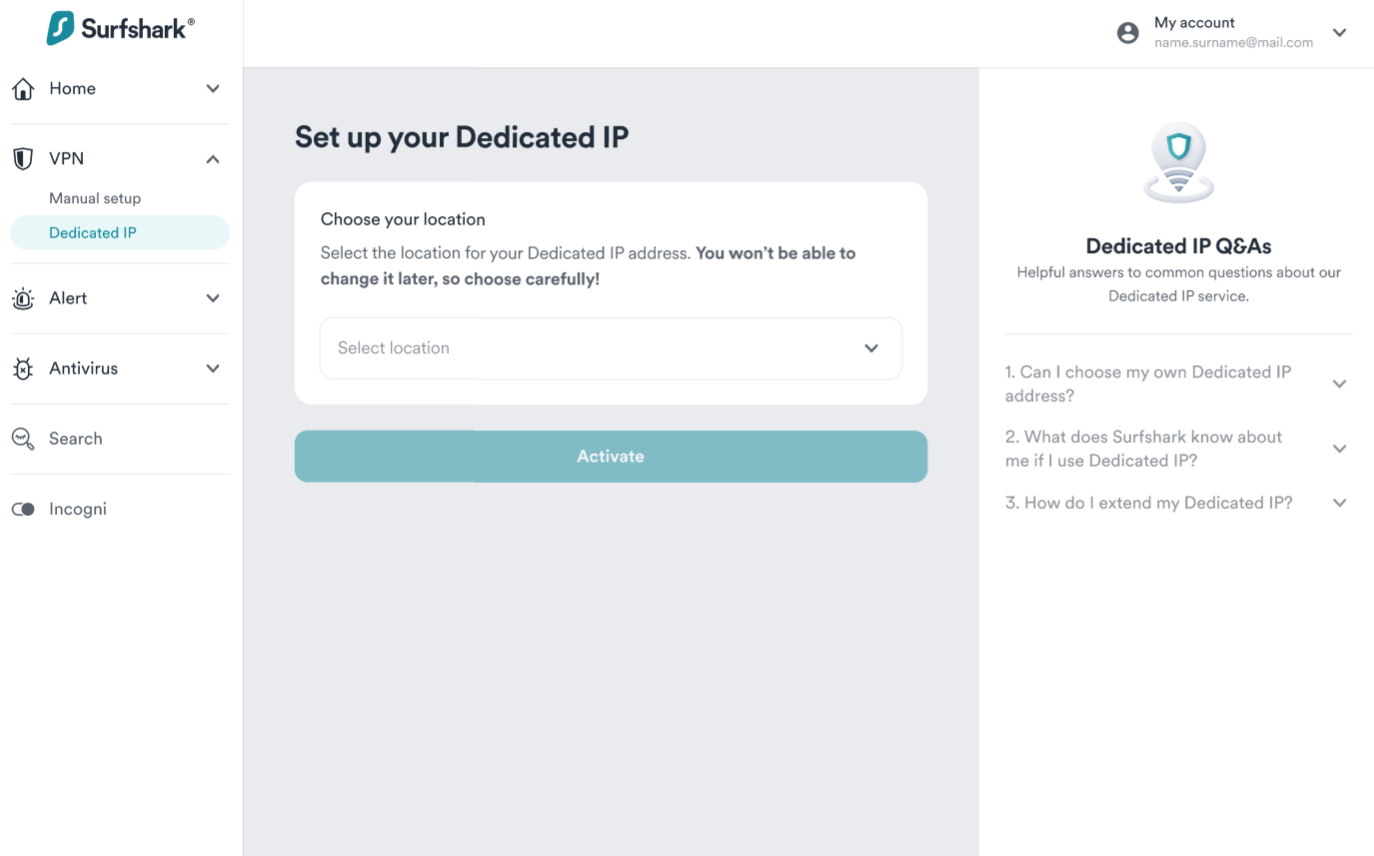This screenshot has width=1374, height=856.
Task: Click the Dedicated IP location pin illustration
Action: click(1179, 163)
